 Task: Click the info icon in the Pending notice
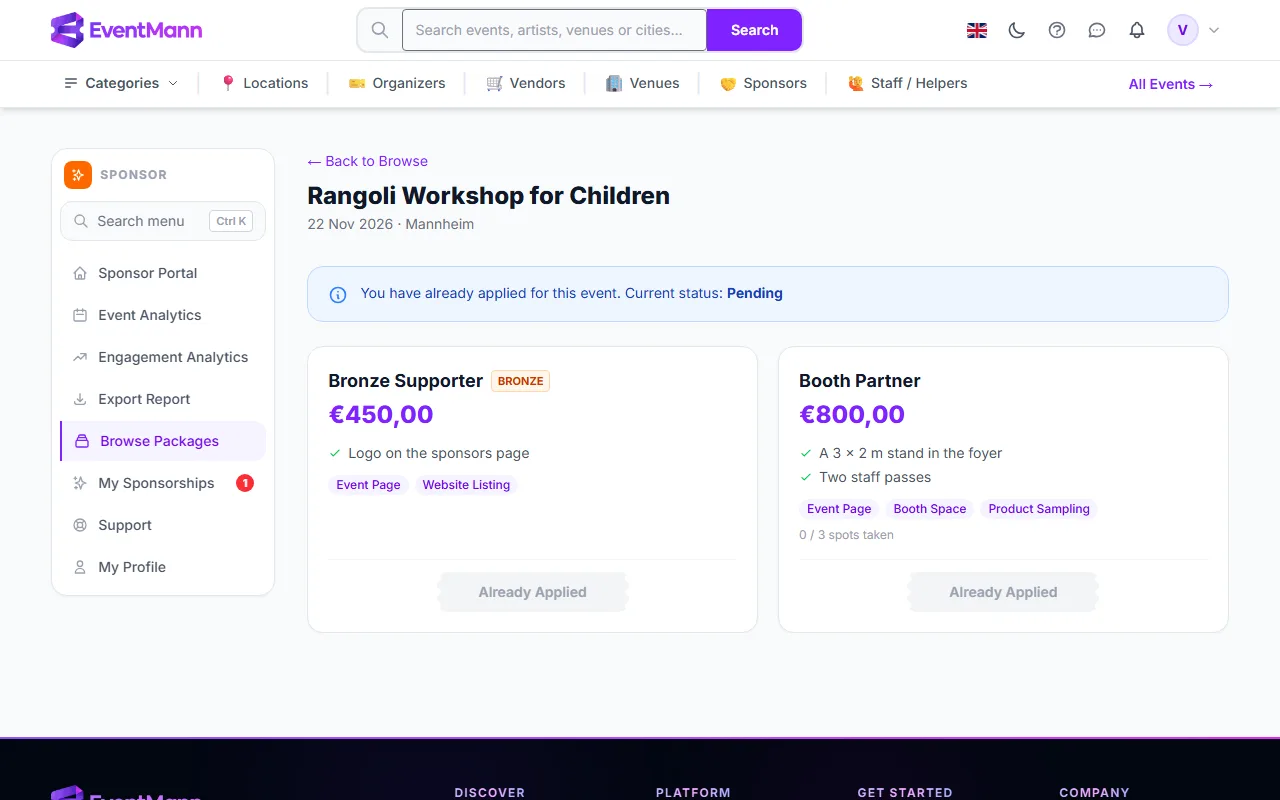pos(338,294)
